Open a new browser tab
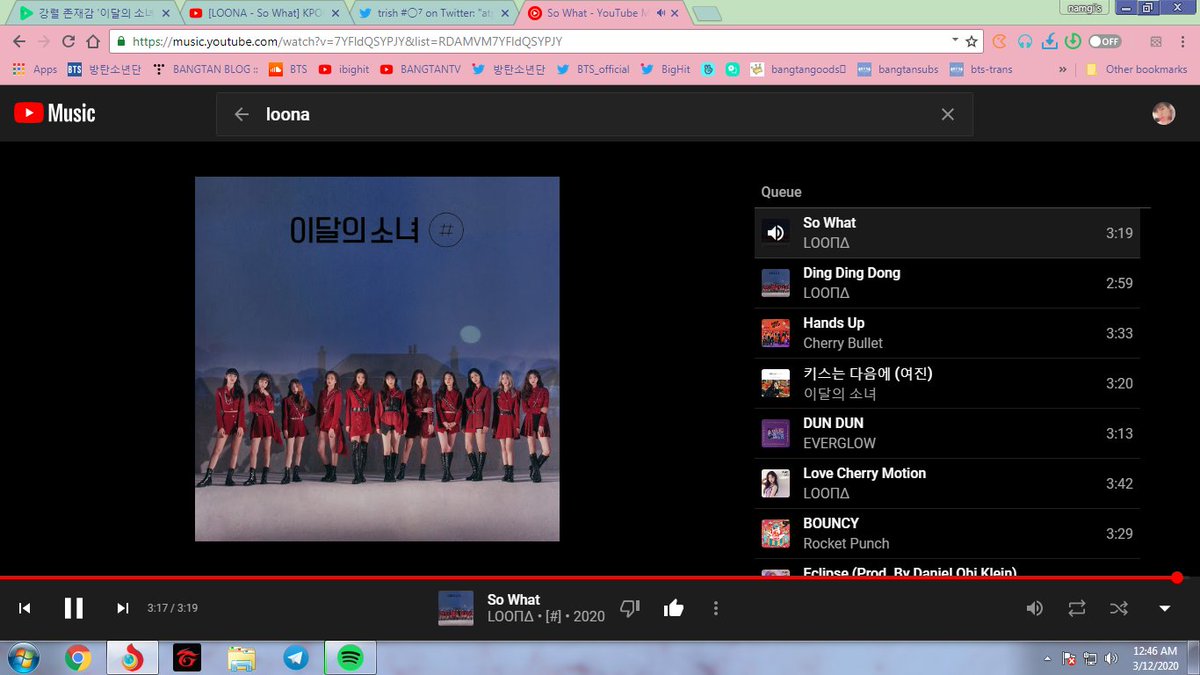Viewport: 1200px width, 675px height. point(706,14)
